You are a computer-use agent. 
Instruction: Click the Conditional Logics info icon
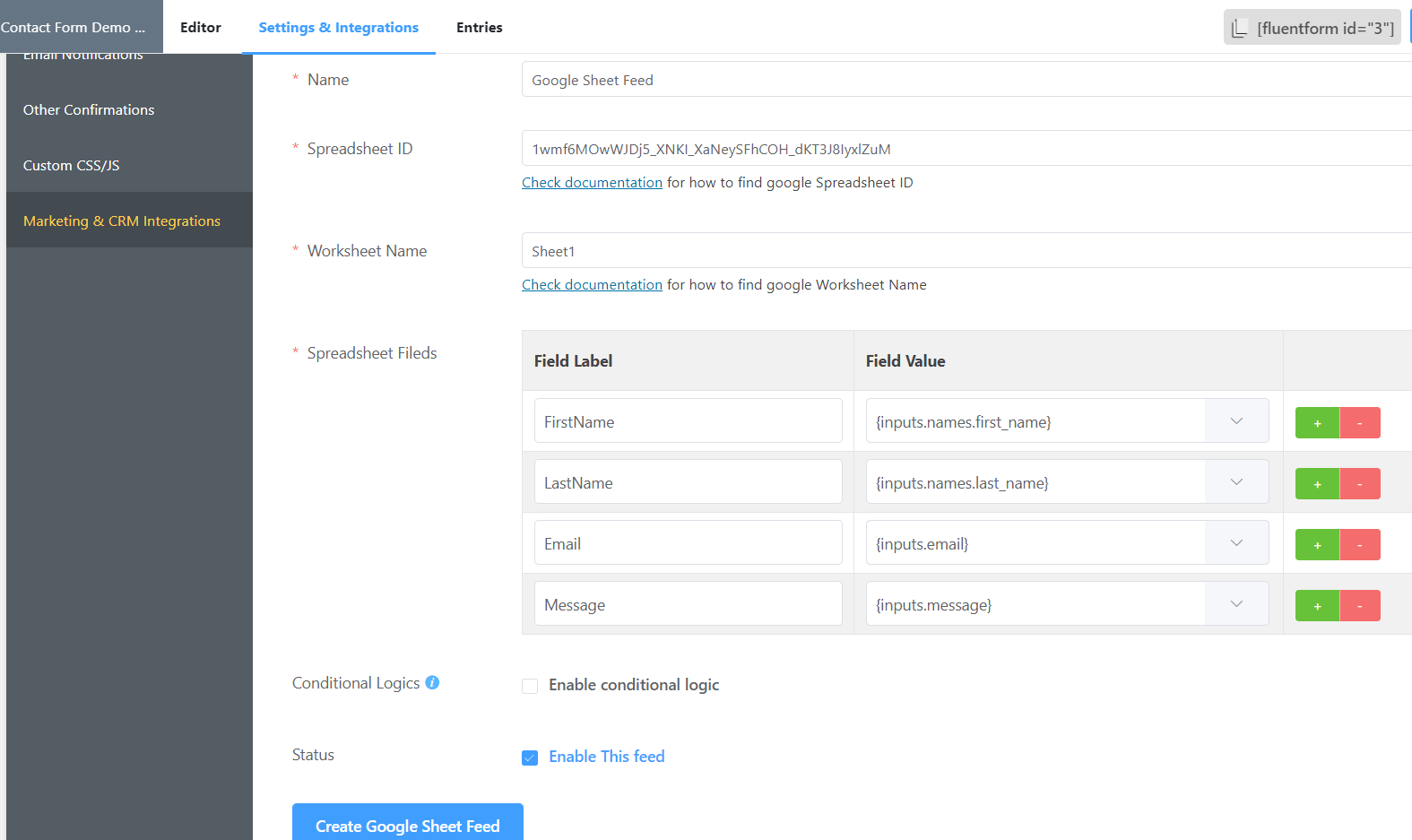[432, 682]
